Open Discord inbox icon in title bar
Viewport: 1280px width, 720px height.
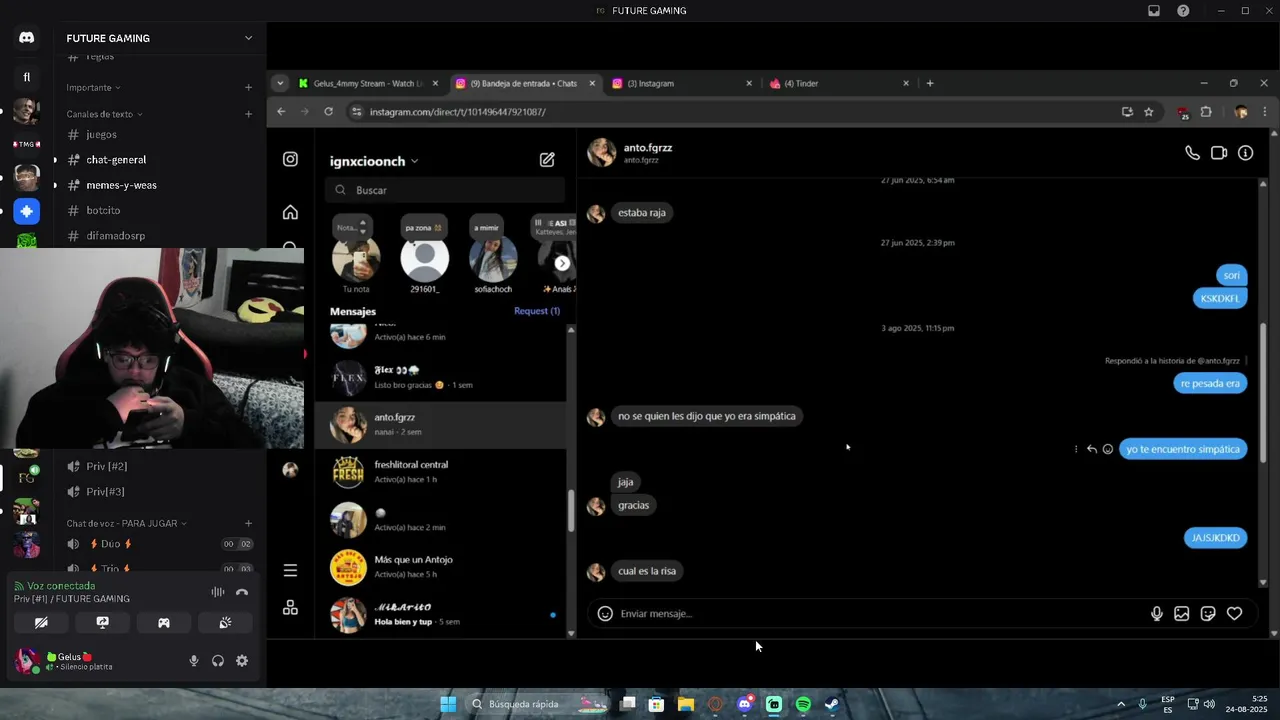tap(1154, 11)
